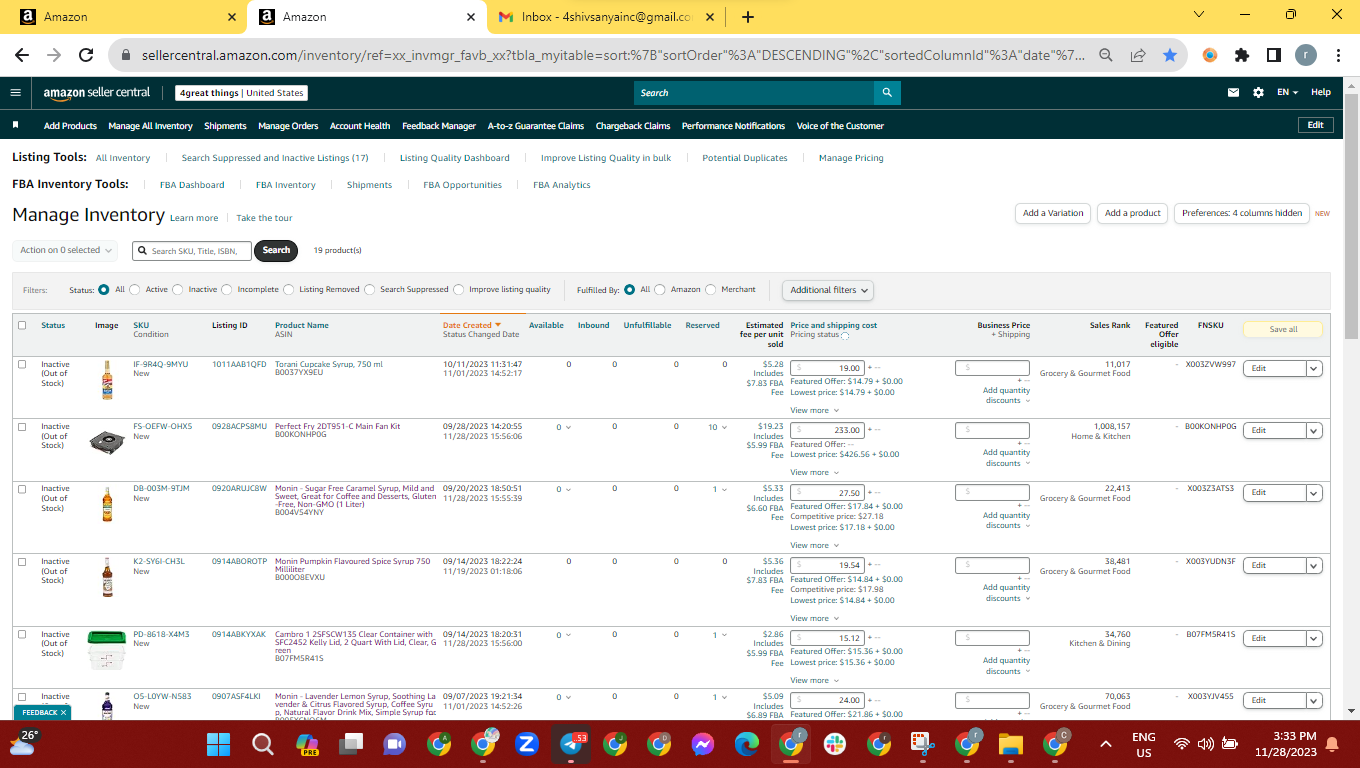This screenshot has height=768, width=1360.
Task: Open the EN language dropdown
Action: click(x=1287, y=93)
